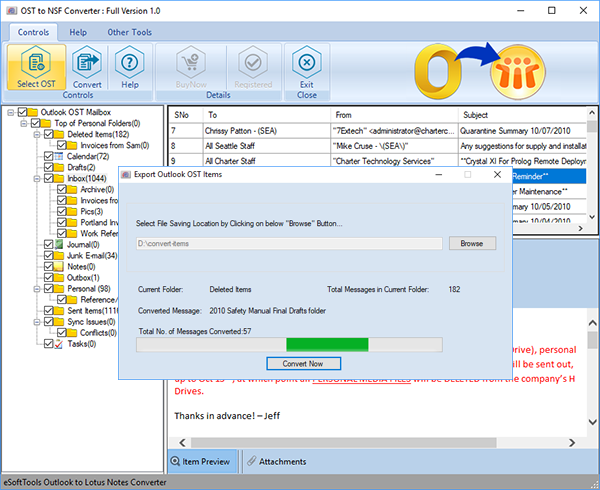600x490 pixels.
Task: Toggle the Calendar(72) checkbox
Action: click(x=49, y=156)
